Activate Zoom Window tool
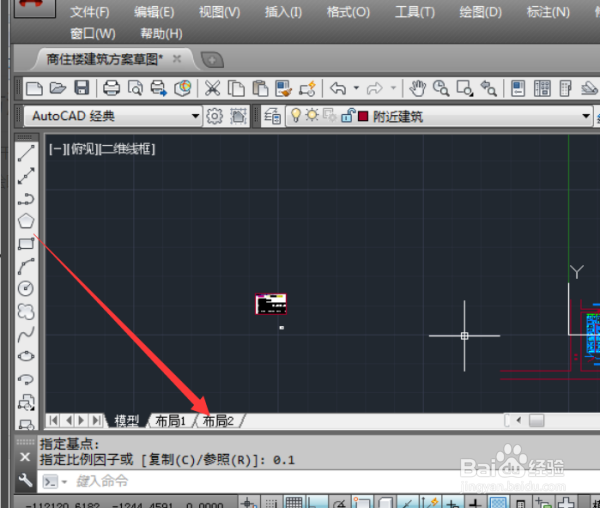 (x=465, y=88)
